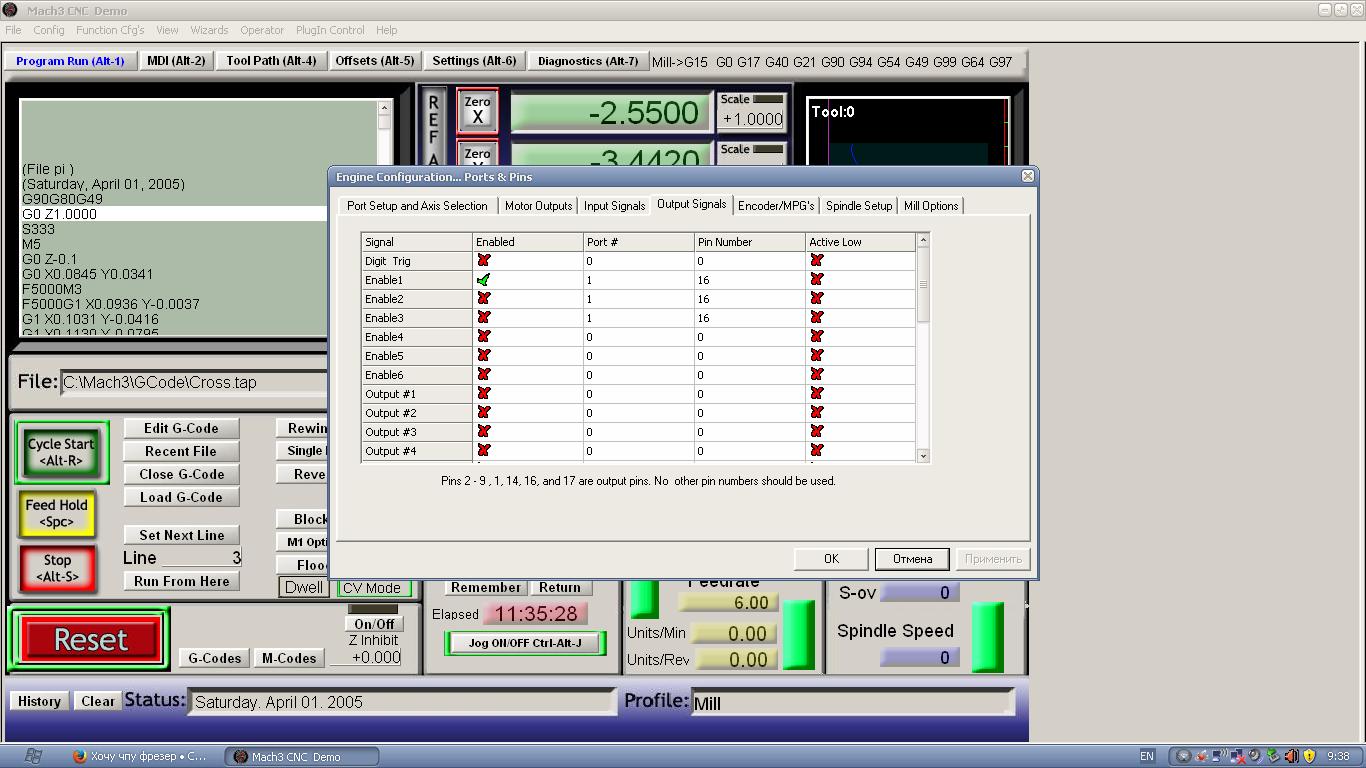1366x768 pixels.
Task: Click the disconnected network tray icon
Action: (x=1237, y=757)
